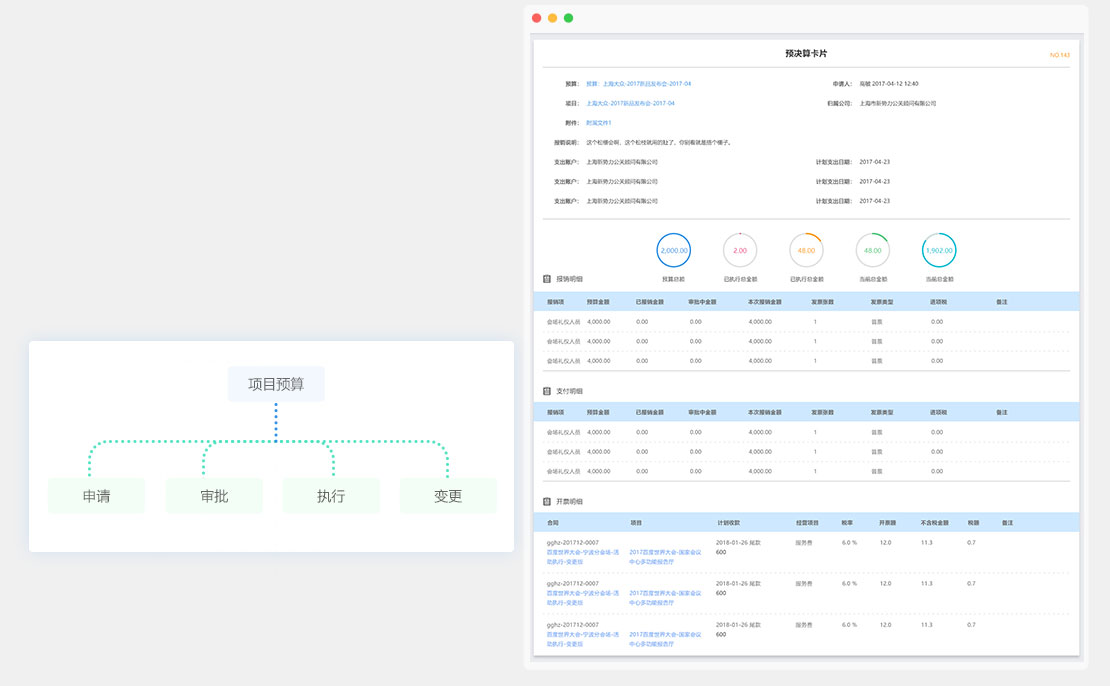The width and height of the screenshot is (1110, 686).
Task: Select the 申请 box in the diagram
Action: pos(97,496)
